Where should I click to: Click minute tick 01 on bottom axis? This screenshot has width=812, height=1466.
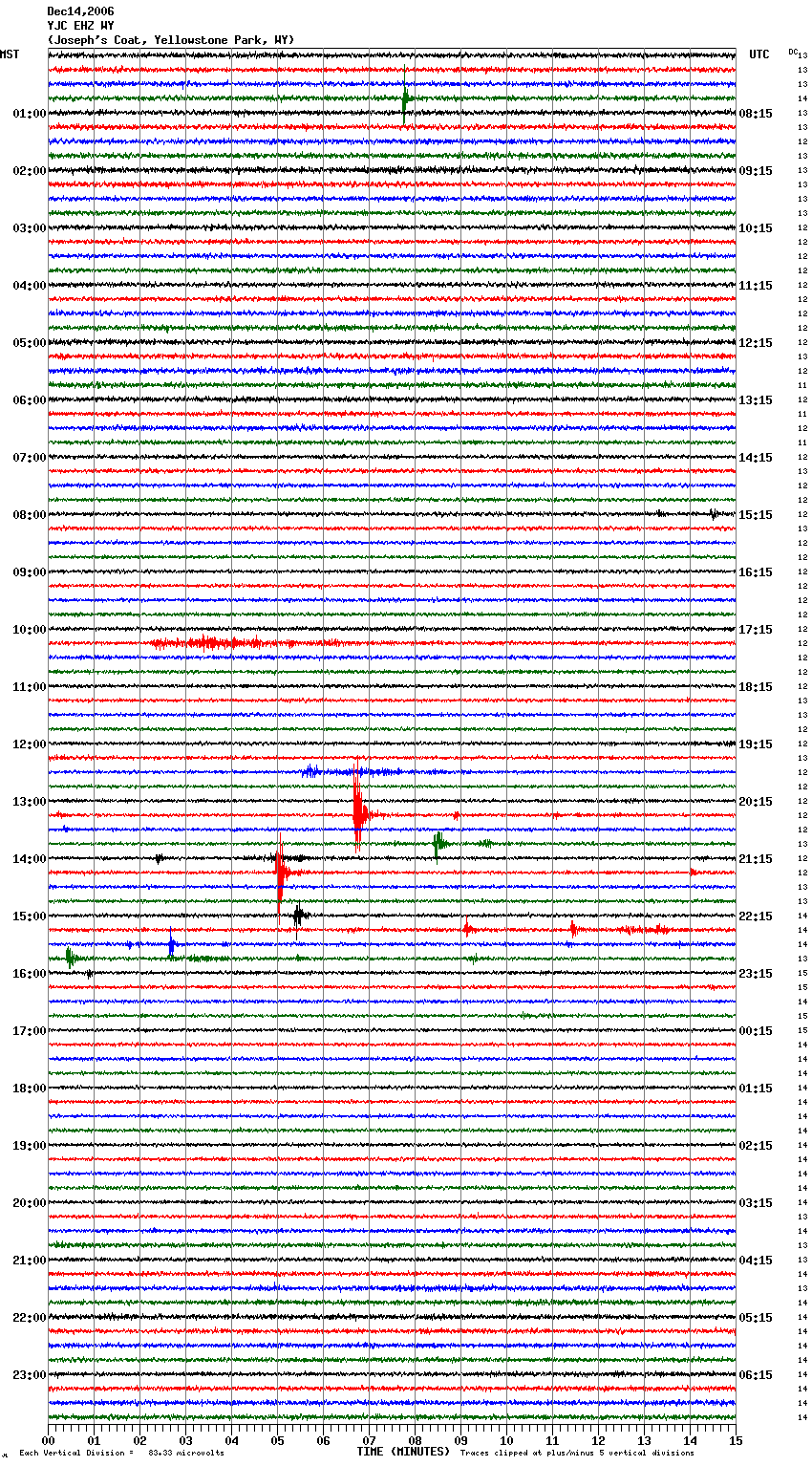click(94, 1440)
